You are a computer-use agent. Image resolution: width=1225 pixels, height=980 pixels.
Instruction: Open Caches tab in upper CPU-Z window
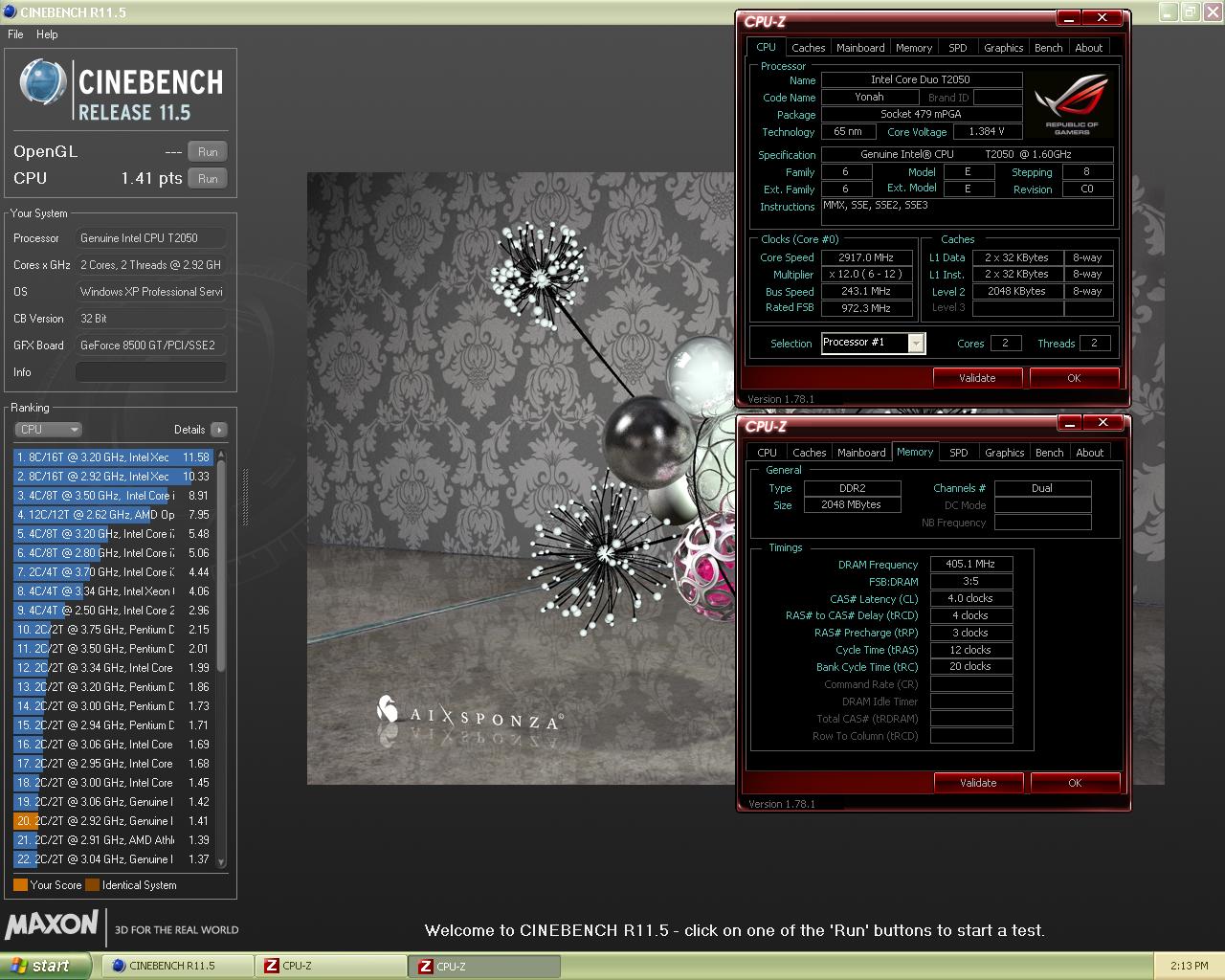808,48
